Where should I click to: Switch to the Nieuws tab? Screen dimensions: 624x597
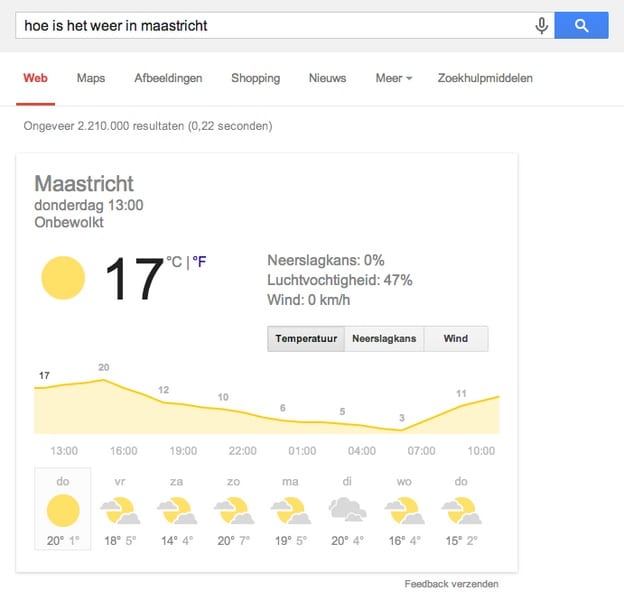tap(328, 78)
